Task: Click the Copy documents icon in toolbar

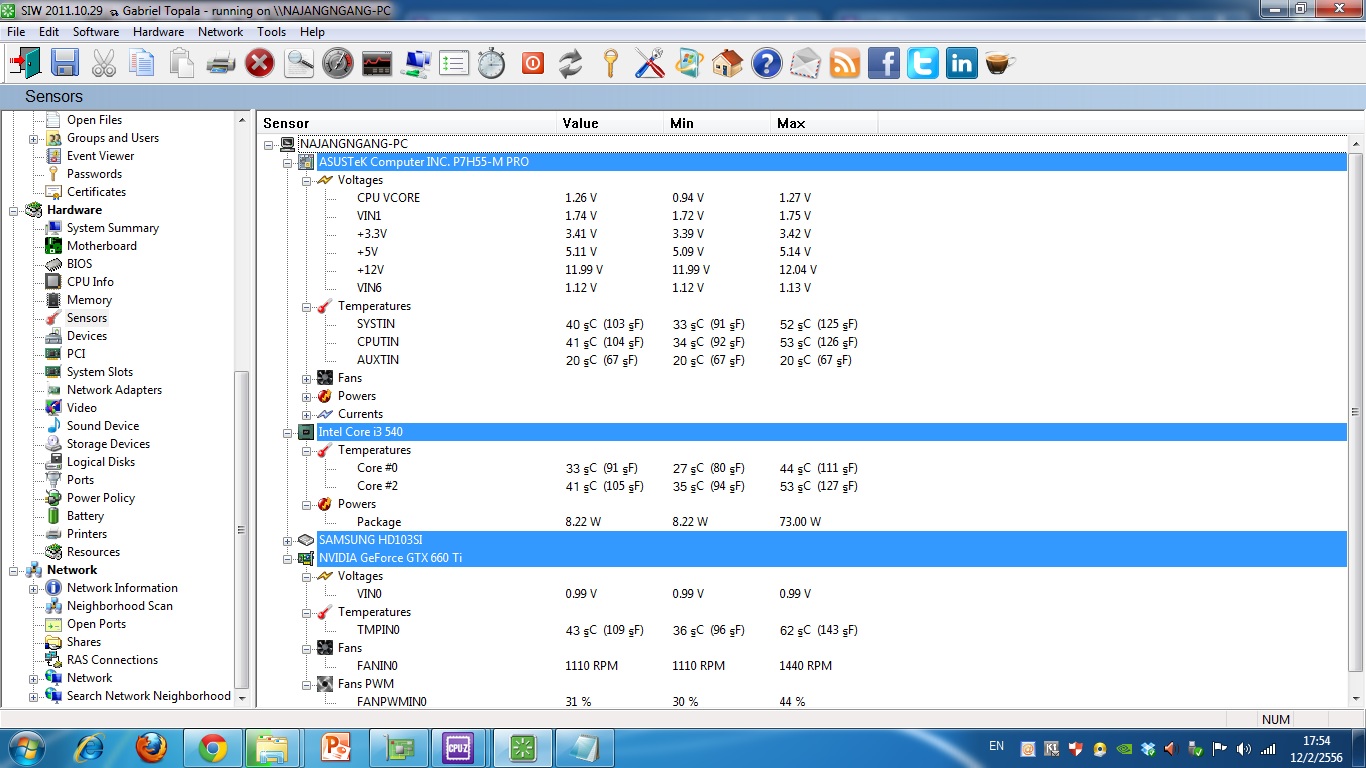Action: click(142, 64)
